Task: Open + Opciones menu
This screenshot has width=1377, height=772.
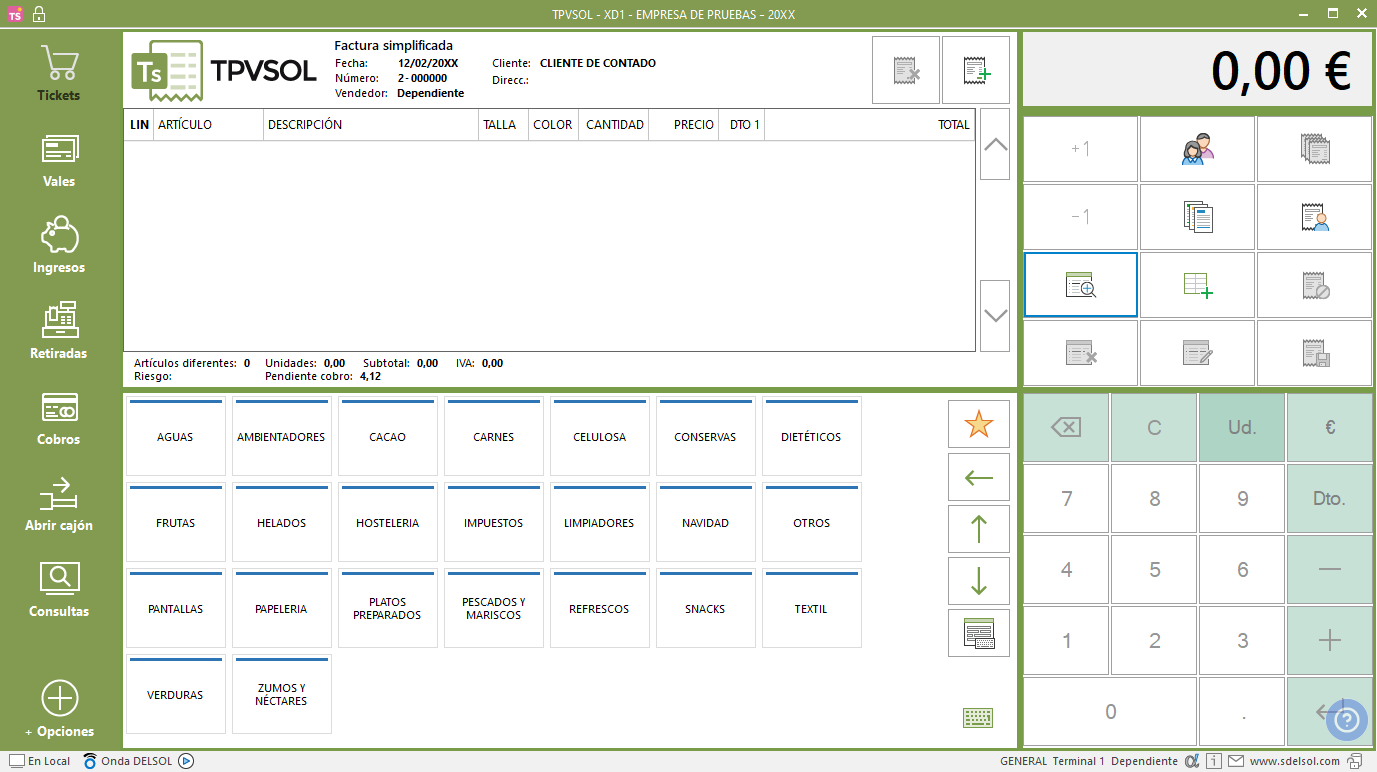Action: coord(59,709)
